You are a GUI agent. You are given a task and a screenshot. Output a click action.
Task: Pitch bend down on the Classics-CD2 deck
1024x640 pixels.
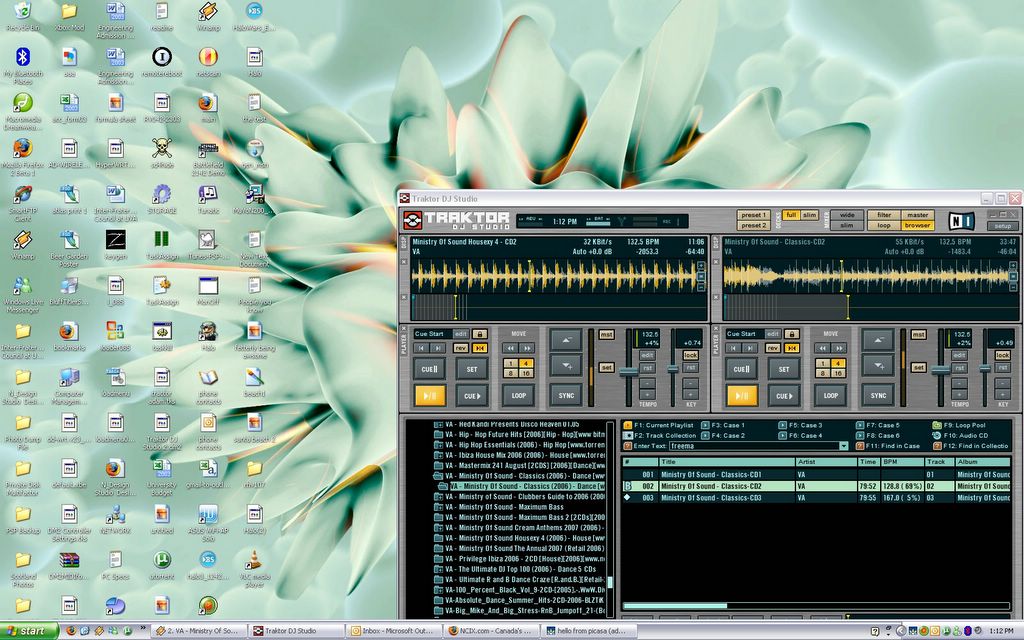(x=878, y=366)
